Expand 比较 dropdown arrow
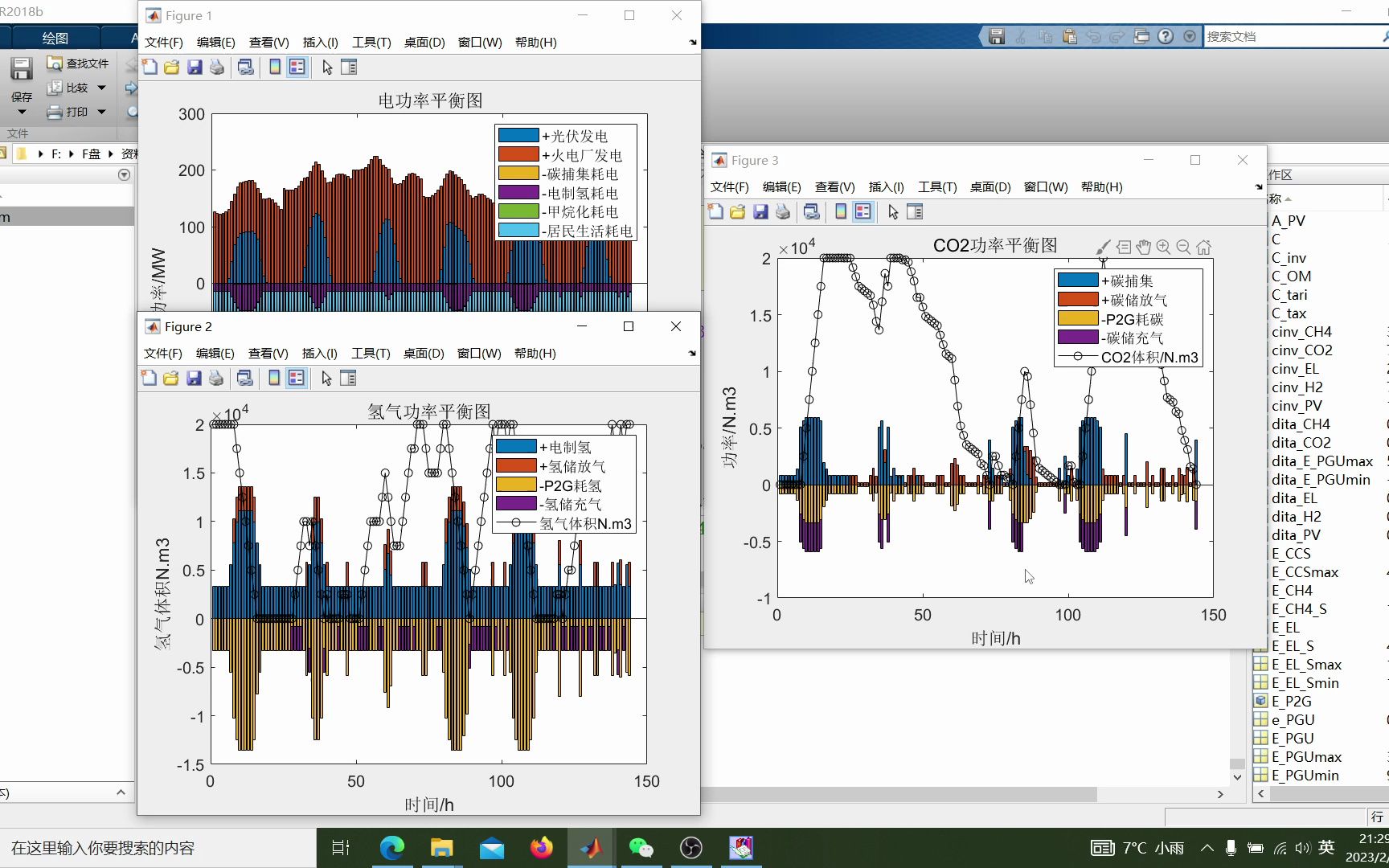 point(101,88)
